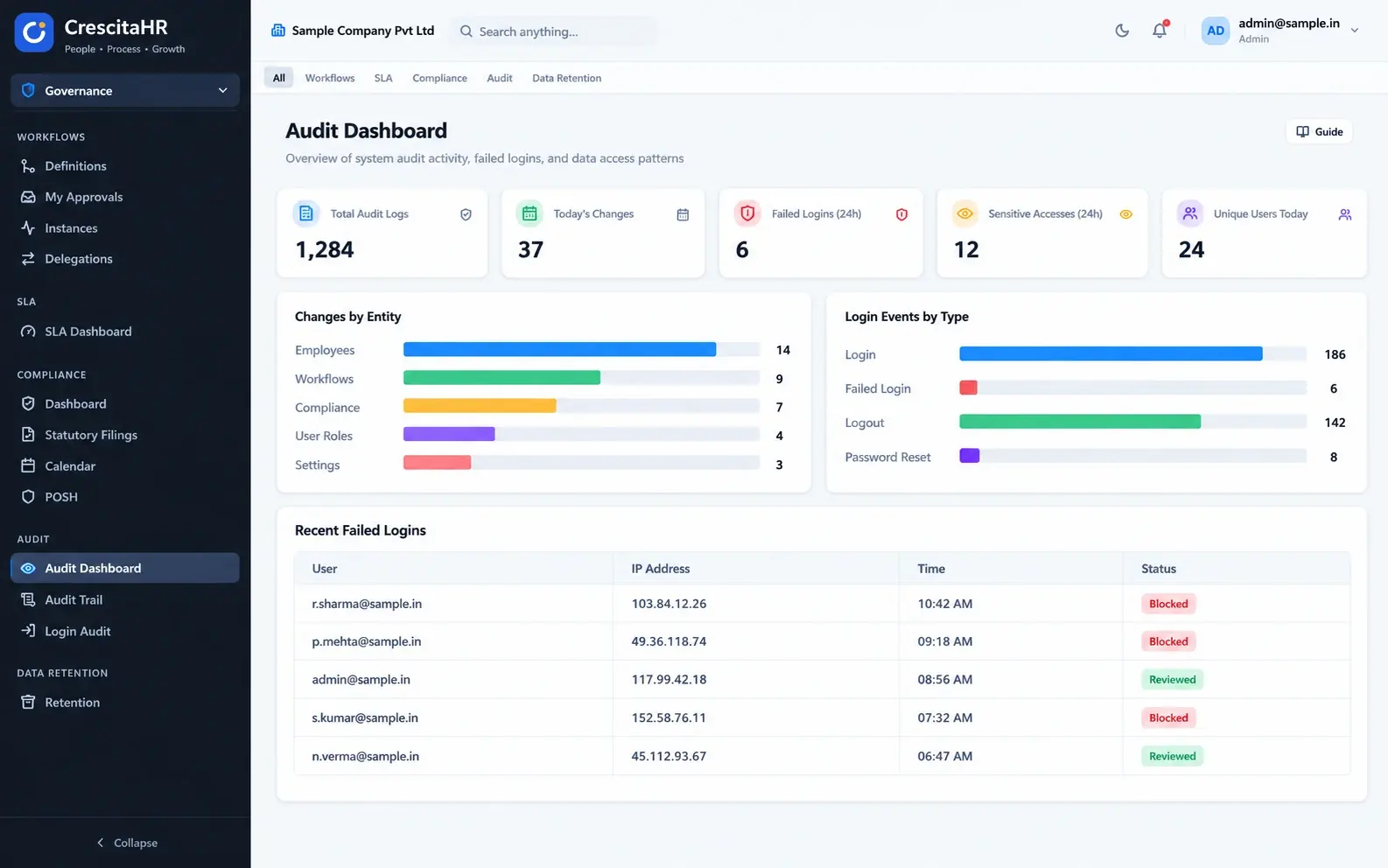Viewport: 1388px width, 868px height.
Task: Click the Sensitive Accesses eye icon at card right
Action: (x=1126, y=214)
